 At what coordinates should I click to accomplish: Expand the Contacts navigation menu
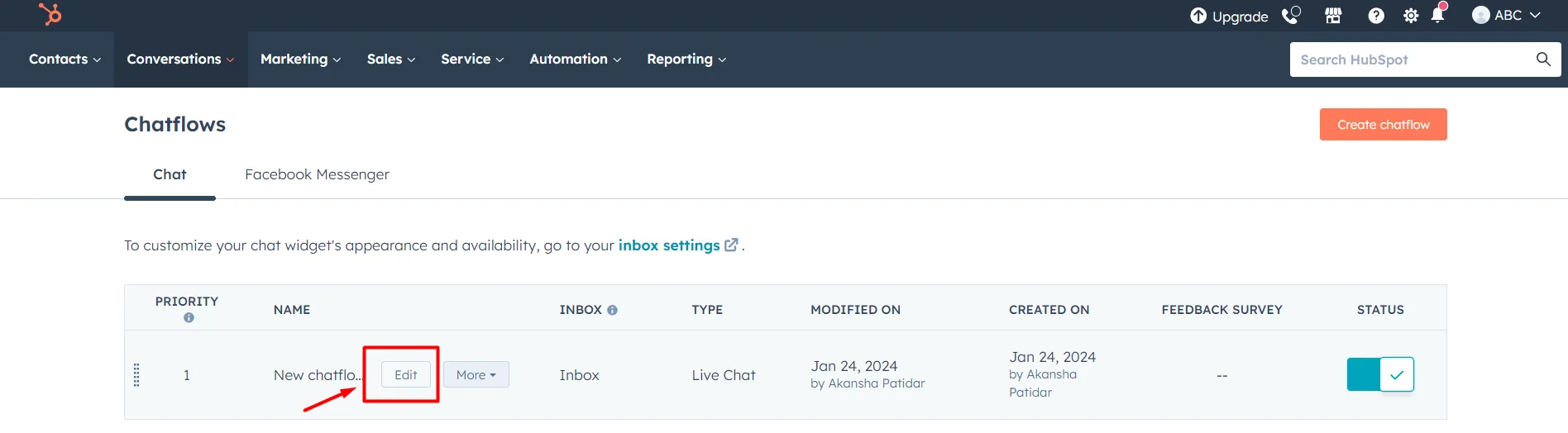pos(65,59)
